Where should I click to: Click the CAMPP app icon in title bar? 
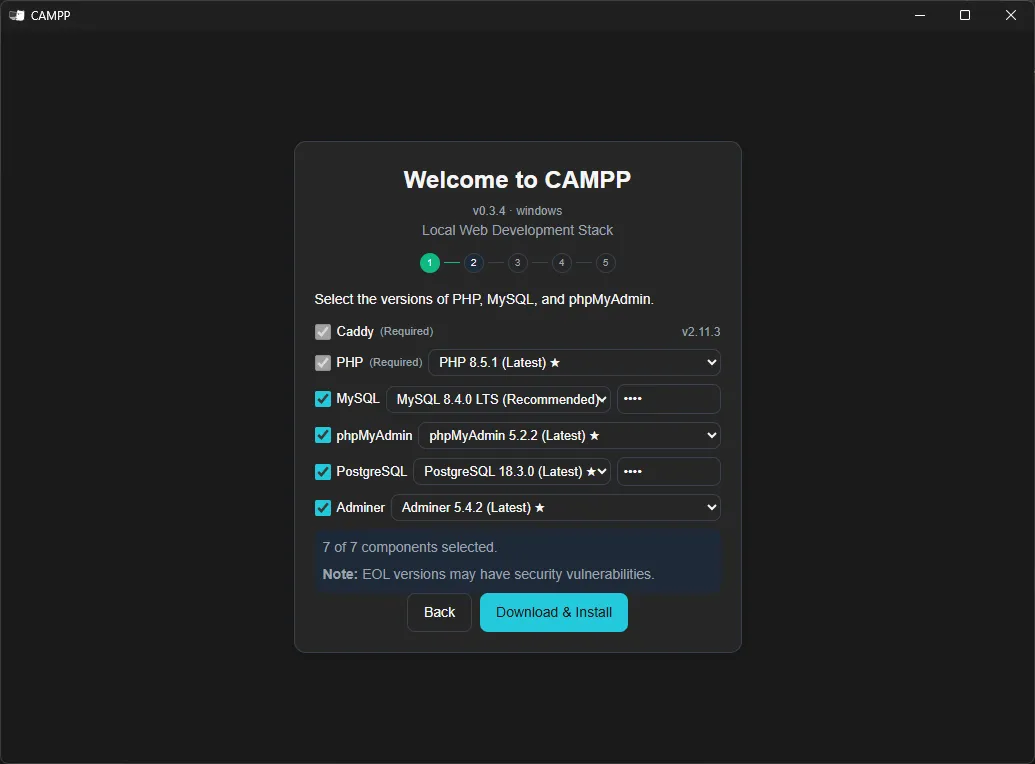(x=17, y=15)
